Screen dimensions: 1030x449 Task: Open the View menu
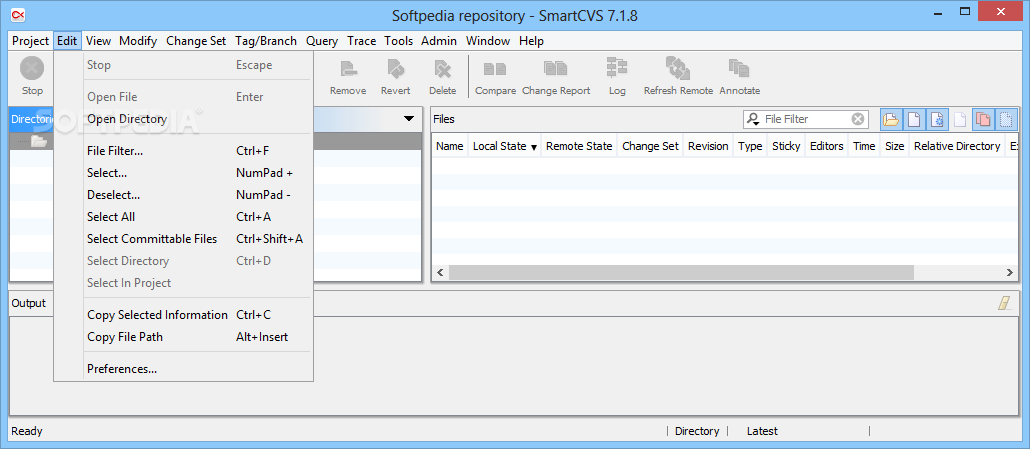pyautogui.click(x=99, y=41)
